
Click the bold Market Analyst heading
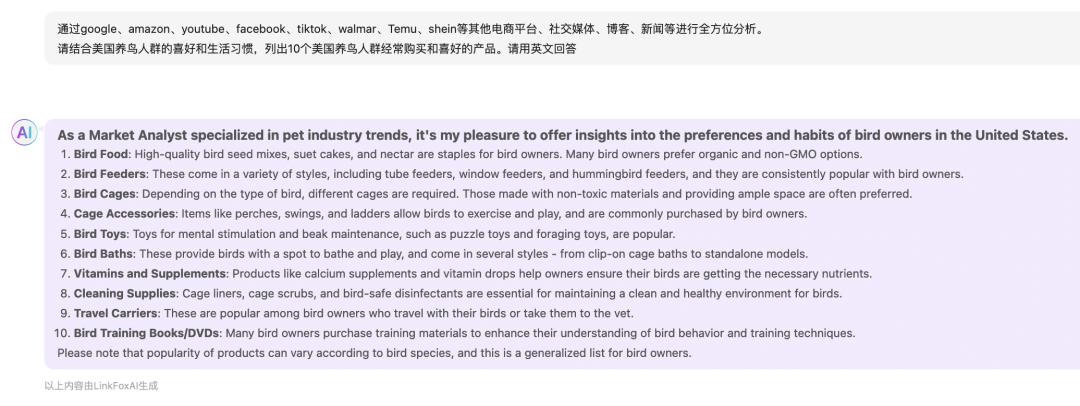click(x=563, y=134)
